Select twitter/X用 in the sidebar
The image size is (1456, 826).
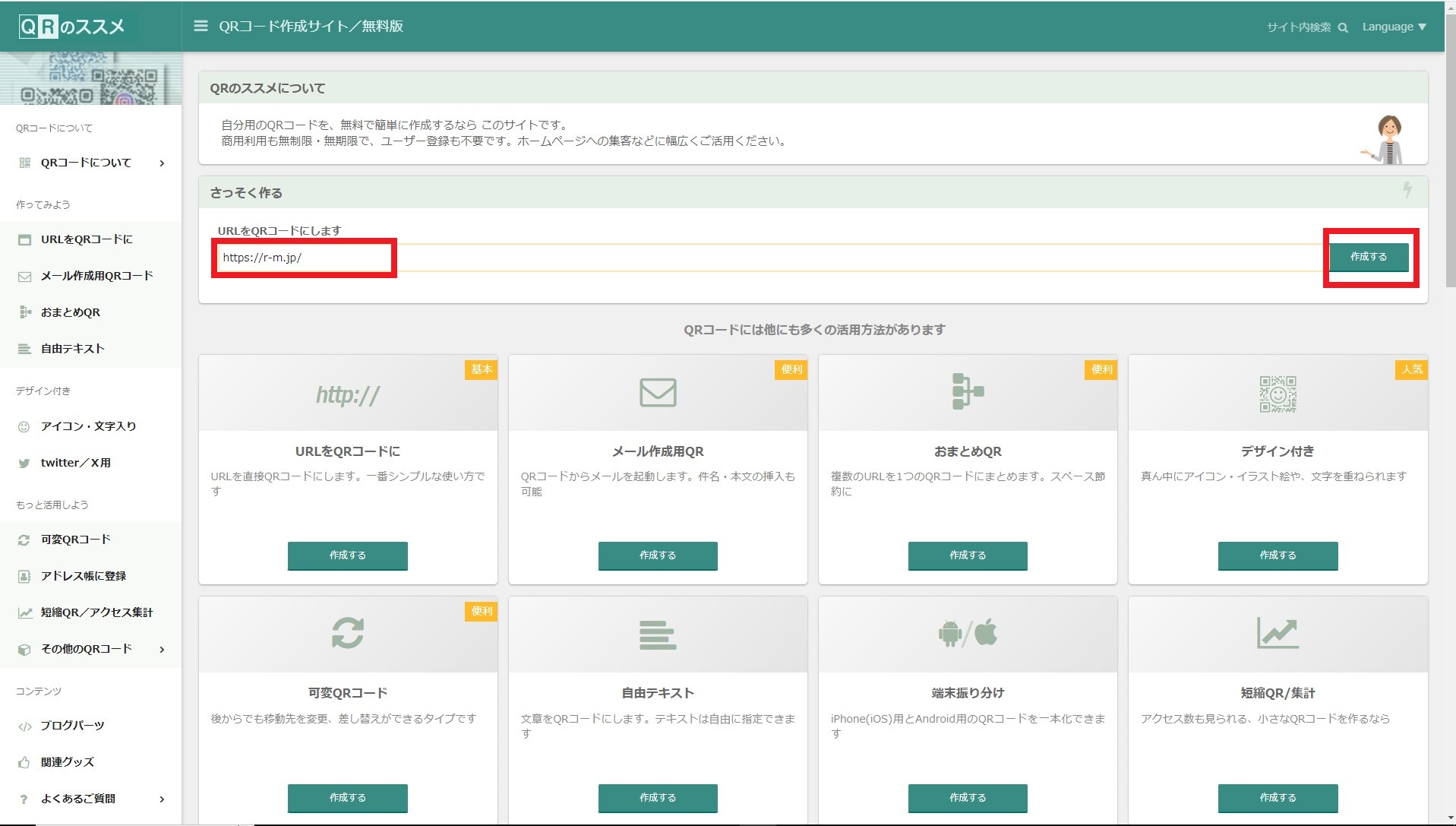[x=76, y=463]
